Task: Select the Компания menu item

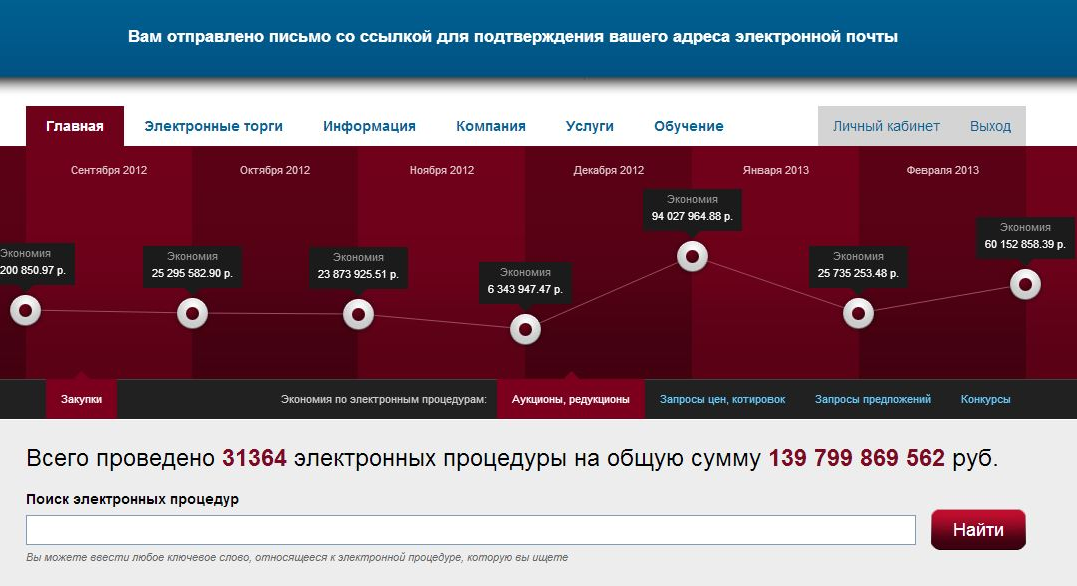Action: 491,126
